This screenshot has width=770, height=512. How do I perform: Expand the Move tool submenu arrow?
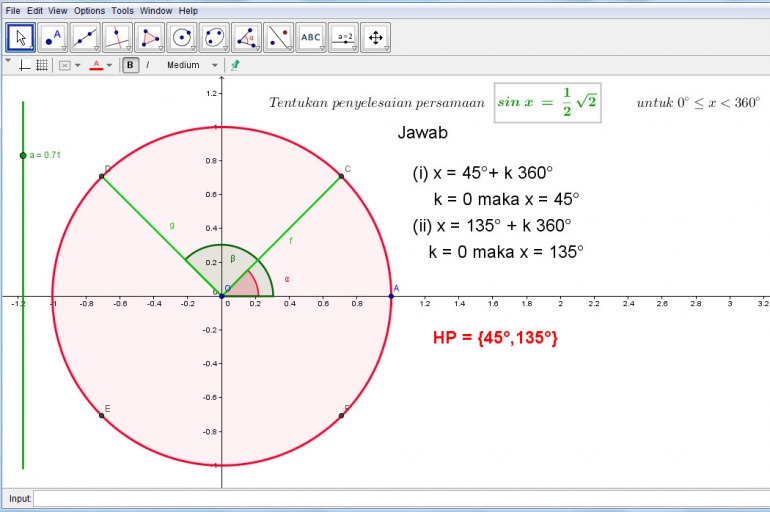coord(32,49)
